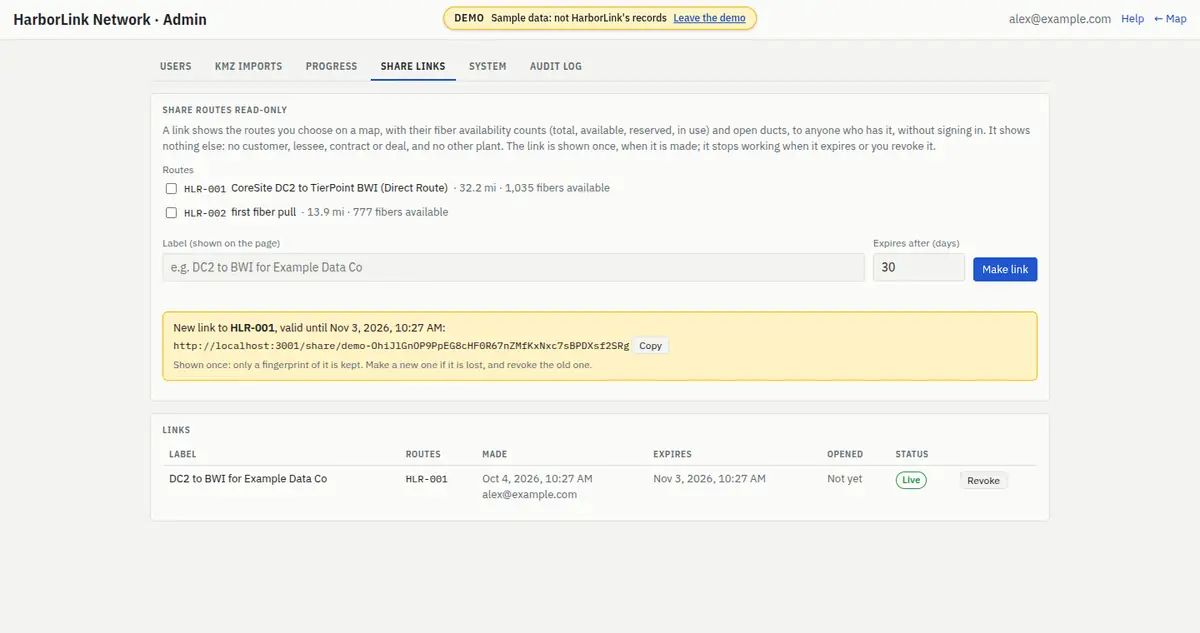Click the Expires after days field
Image resolution: width=1200 pixels, height=633 pixels.
[x=919, y=267]
